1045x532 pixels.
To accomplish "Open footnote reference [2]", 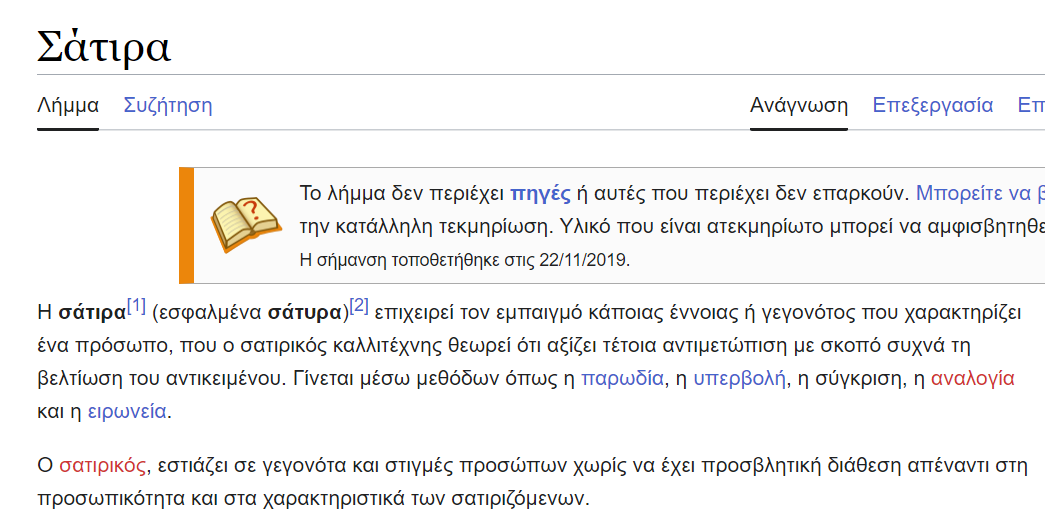I will (x=359, y=307).
